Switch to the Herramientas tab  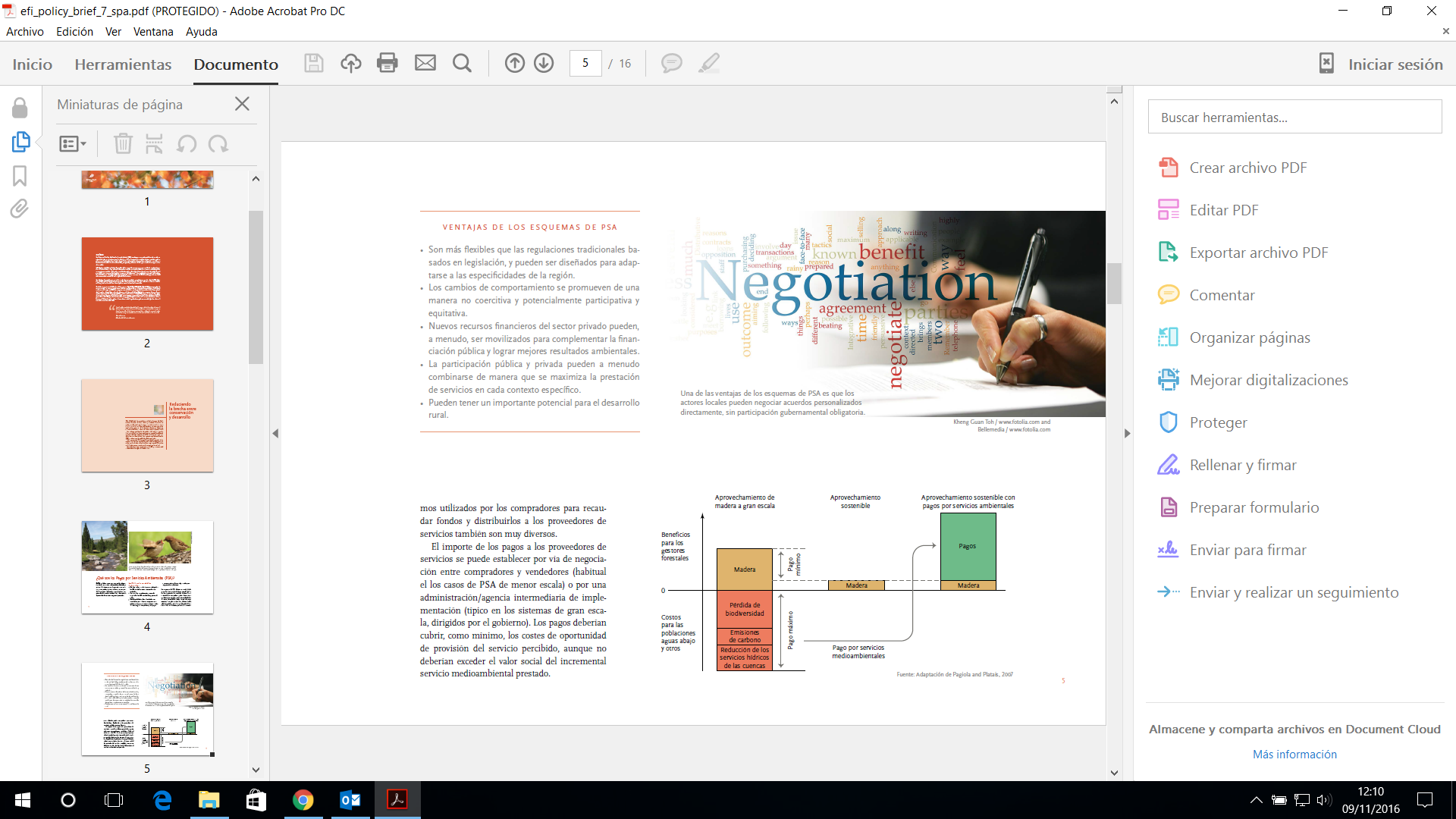pos(123,64)
